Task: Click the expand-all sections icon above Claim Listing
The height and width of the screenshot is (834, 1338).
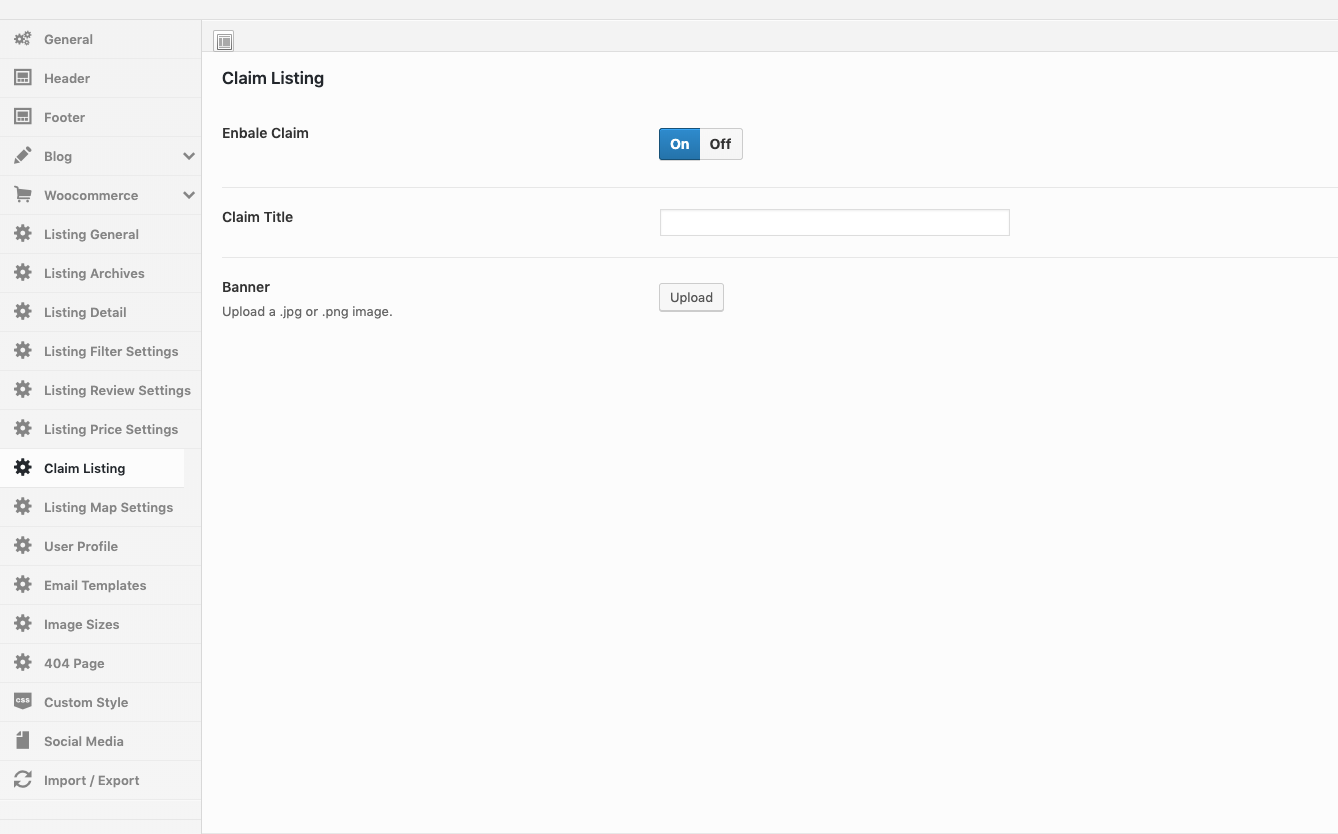Action: [224, 41]
